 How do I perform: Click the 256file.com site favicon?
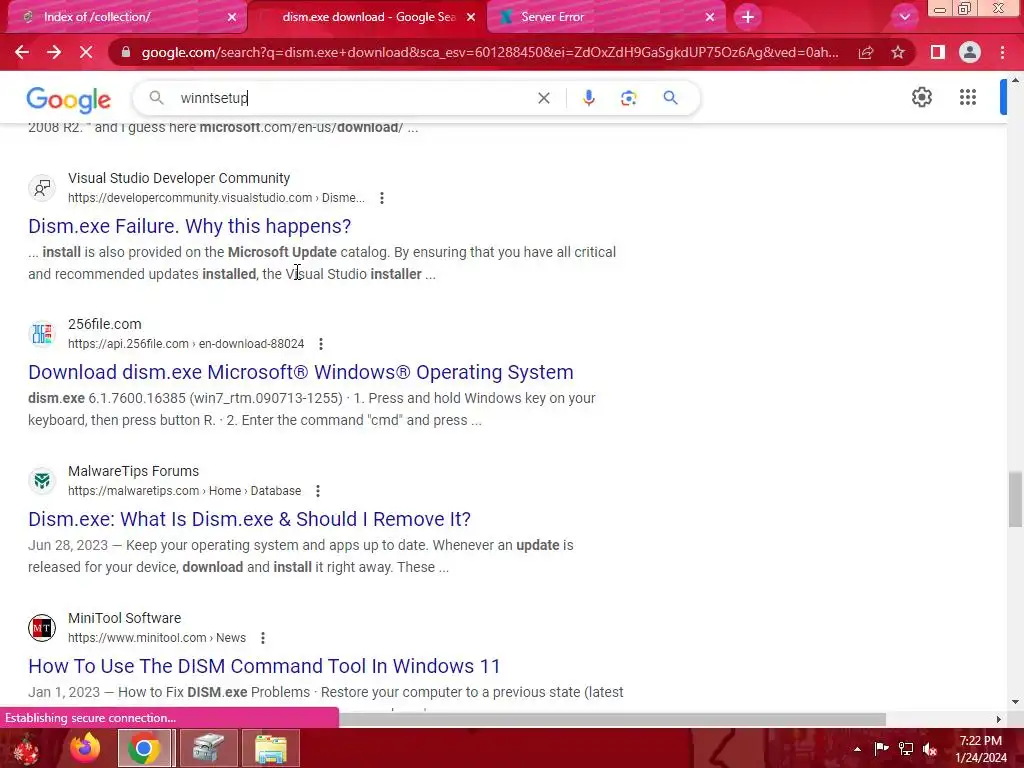click(x=42, y=334)
